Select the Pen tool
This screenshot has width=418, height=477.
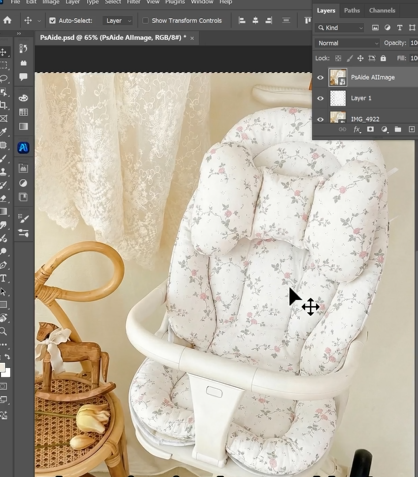(3, 265)
